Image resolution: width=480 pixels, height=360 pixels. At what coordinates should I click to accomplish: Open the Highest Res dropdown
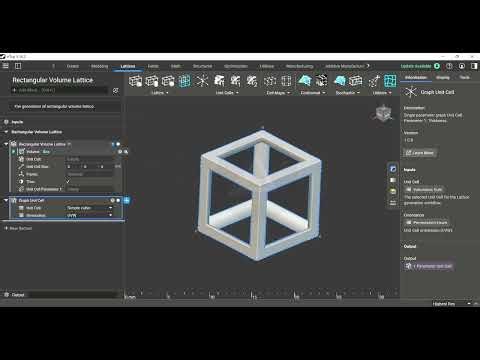[x=451, y=304]
